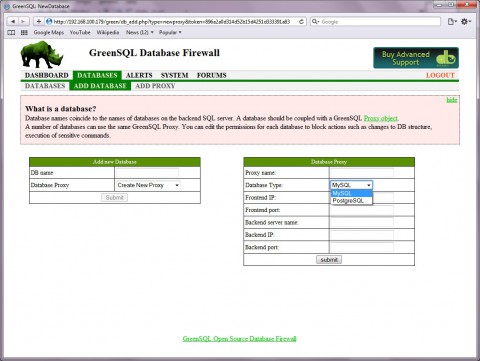Click the browser address bar URL
This screenshot has width=480, height=361.
click(172, 22)
